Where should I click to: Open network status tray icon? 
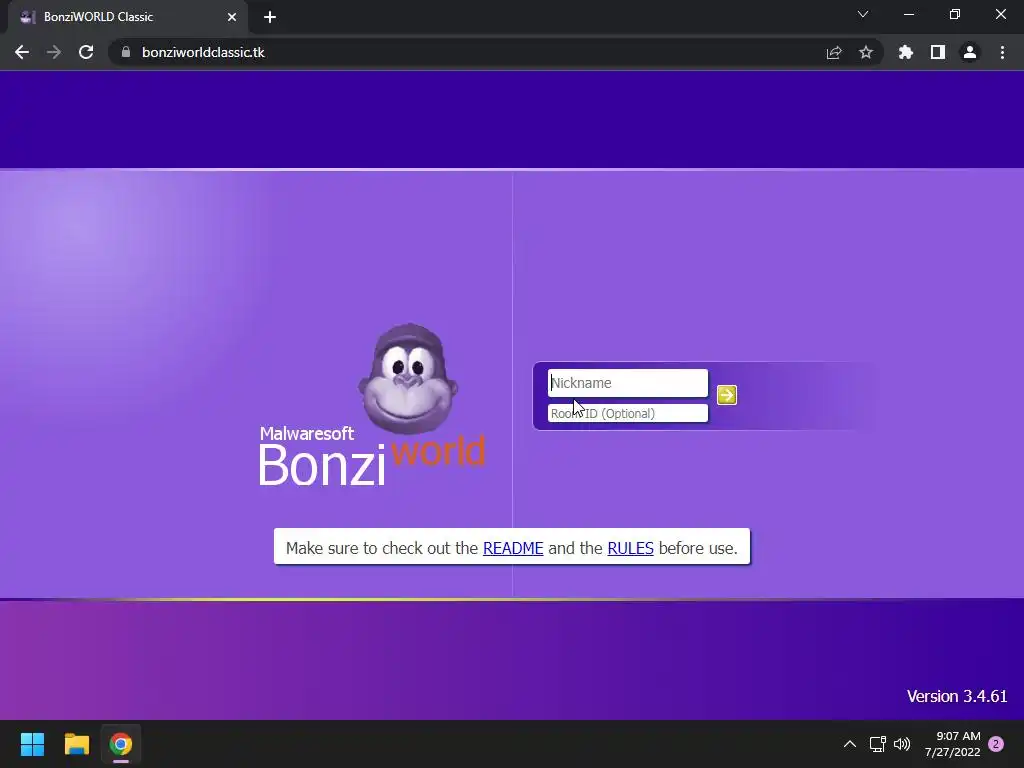pos(878,744)
